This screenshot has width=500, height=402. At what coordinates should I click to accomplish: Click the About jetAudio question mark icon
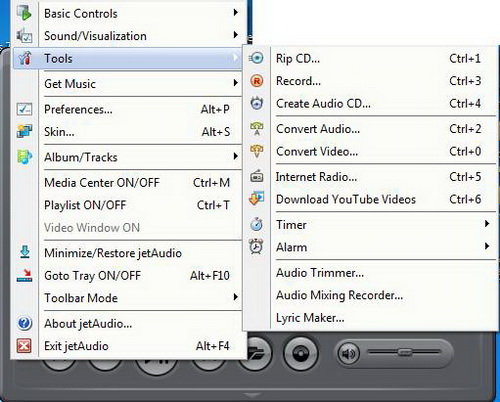coord(24,323)
